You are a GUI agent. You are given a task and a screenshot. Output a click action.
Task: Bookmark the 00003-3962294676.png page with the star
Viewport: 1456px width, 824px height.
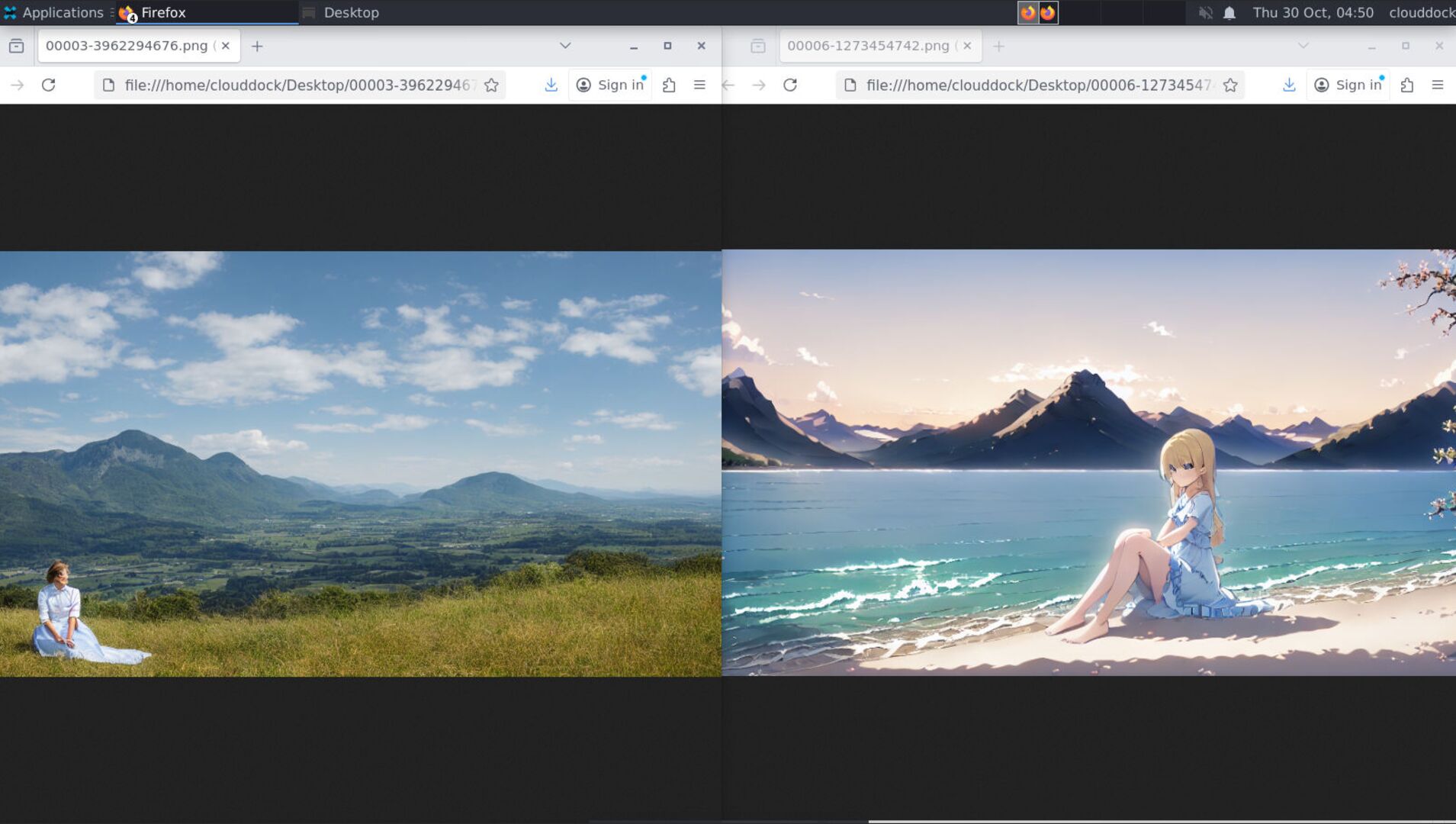click(x=492, y=85)
